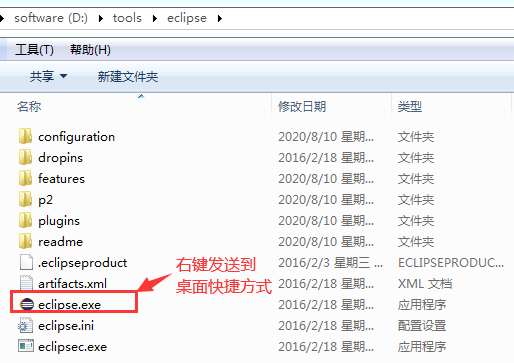Open the 工具(T) menu

pyautogui.click(x=34, y=50)
